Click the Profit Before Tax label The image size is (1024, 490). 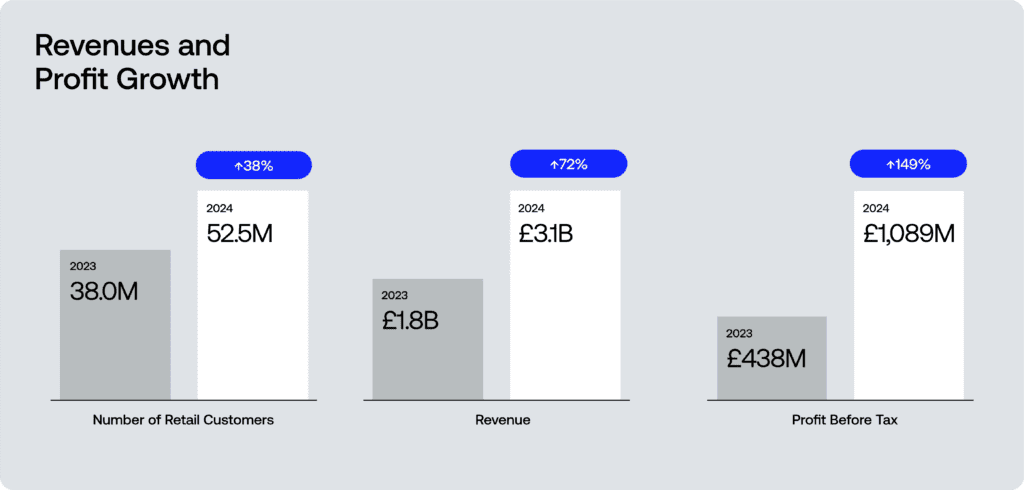click(x=845, y=420)
